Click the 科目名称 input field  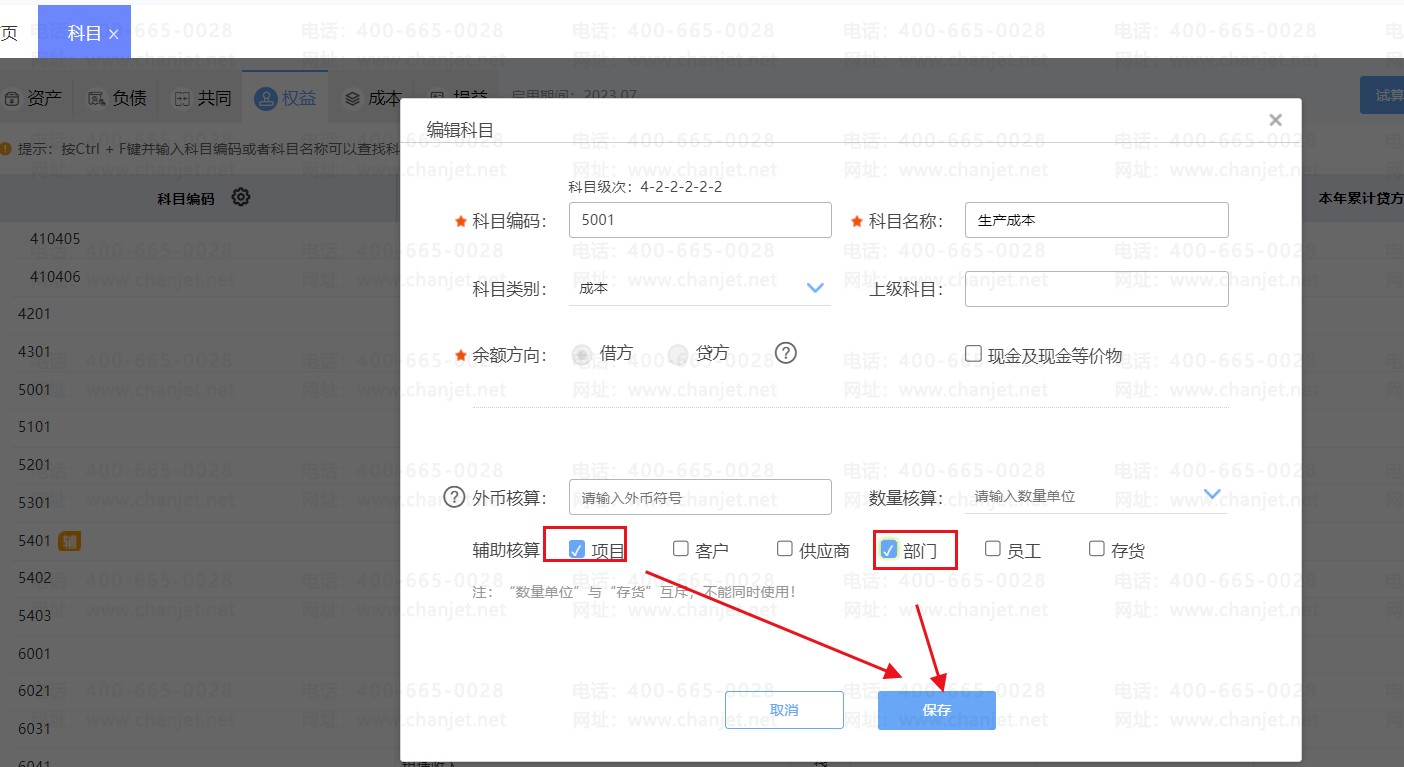1097,220
